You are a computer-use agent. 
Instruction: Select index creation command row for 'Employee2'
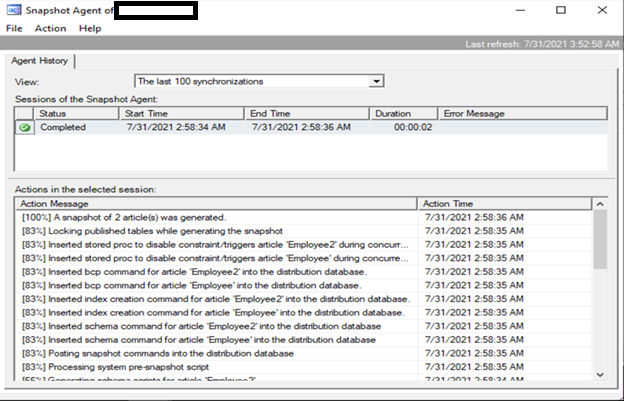[x=304, y=299]
